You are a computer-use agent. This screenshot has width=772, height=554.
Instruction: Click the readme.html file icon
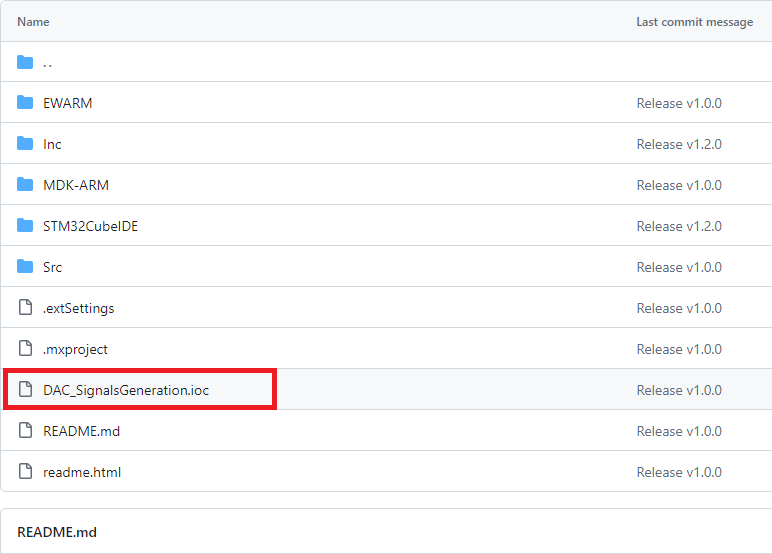pos(25,472)
